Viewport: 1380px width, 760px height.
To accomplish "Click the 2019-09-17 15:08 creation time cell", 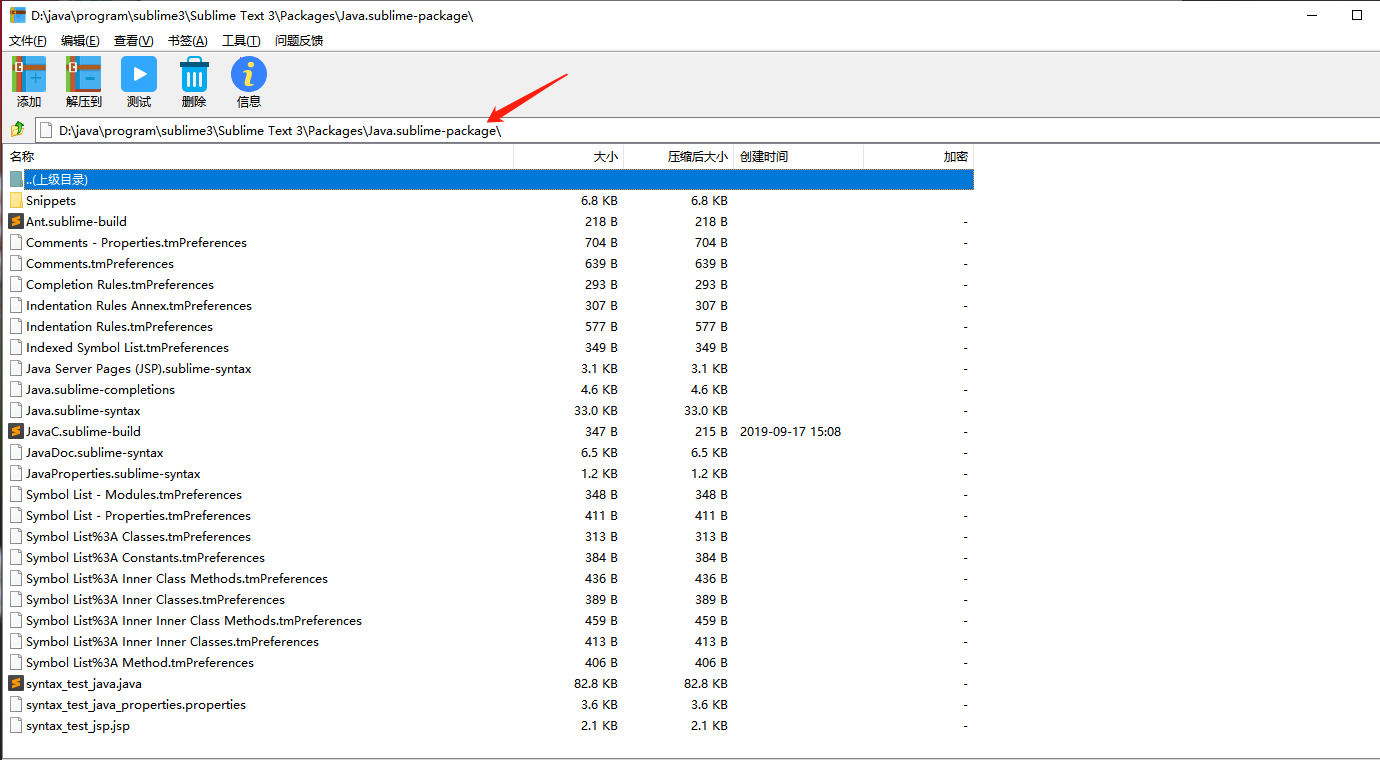I will [x=790, y=432].
